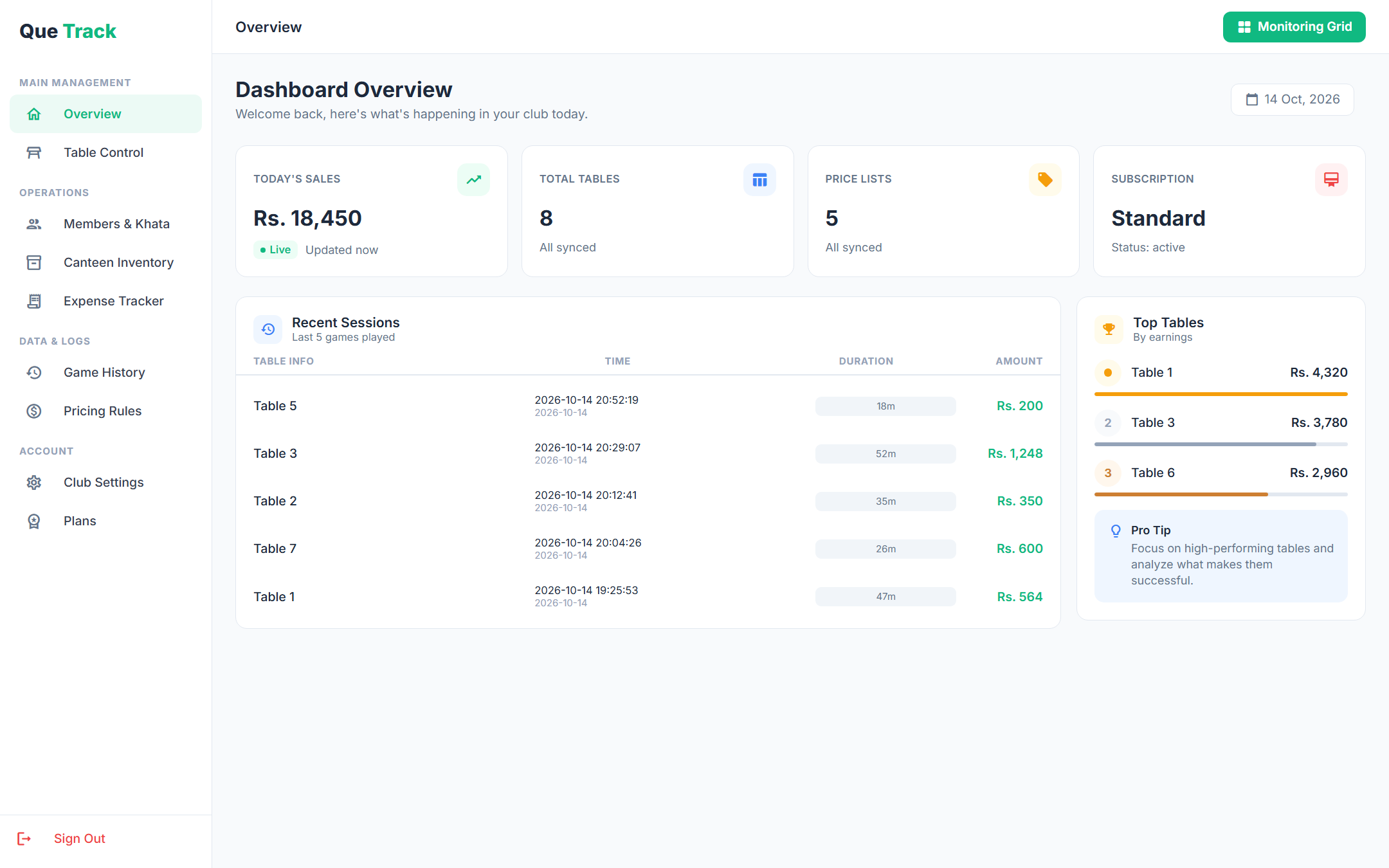The height and width of the screenshot is (868, 1389).
Task: Click the Expense Tracker receipt icon
Action: click(x=34, y=301)
